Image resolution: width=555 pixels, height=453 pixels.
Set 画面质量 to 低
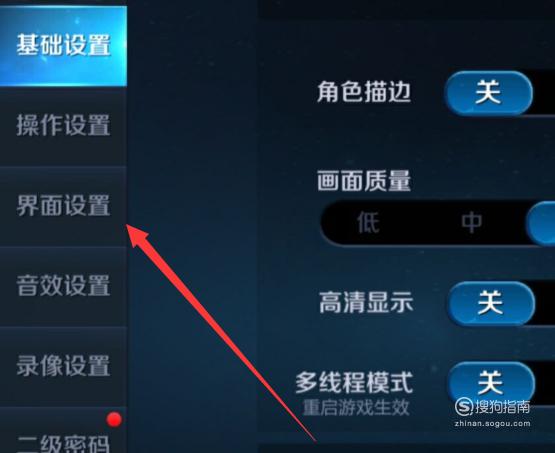(368, 223)
